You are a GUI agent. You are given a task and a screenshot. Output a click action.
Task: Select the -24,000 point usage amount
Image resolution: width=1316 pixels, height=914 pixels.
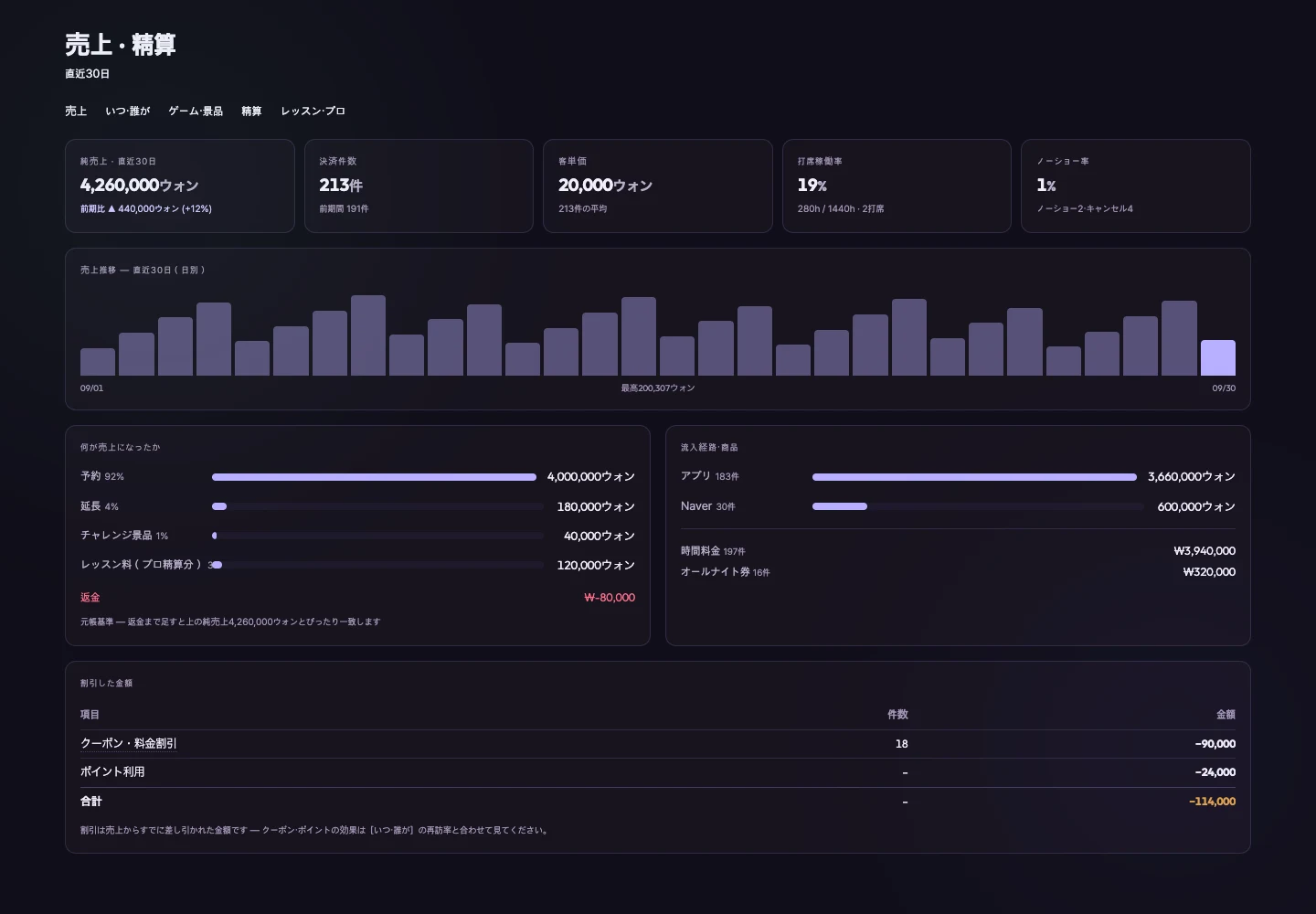click(x=1215, y=772)
